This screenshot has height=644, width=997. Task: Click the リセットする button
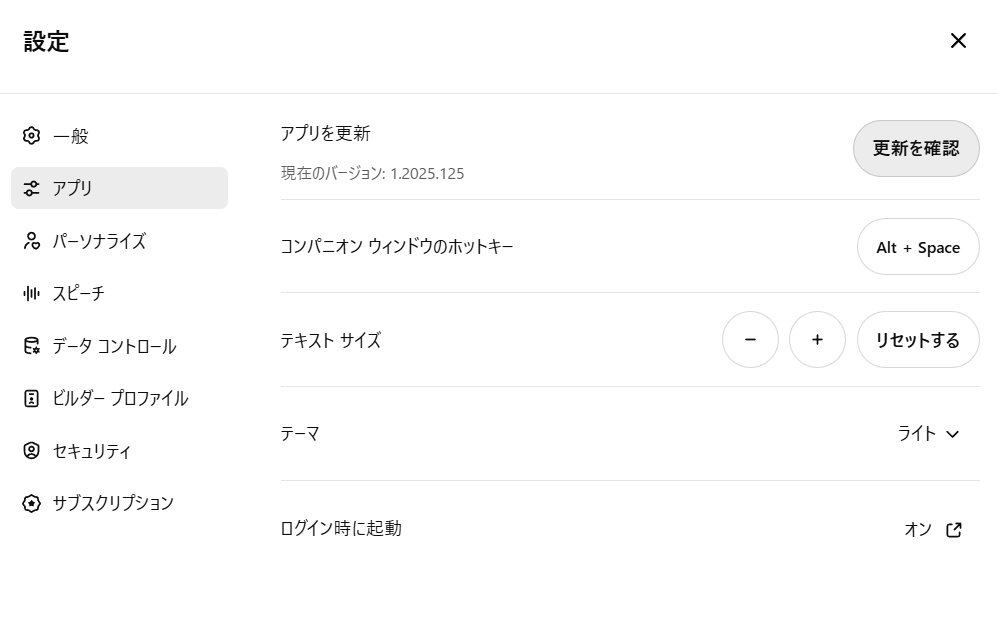pos(918,339)
